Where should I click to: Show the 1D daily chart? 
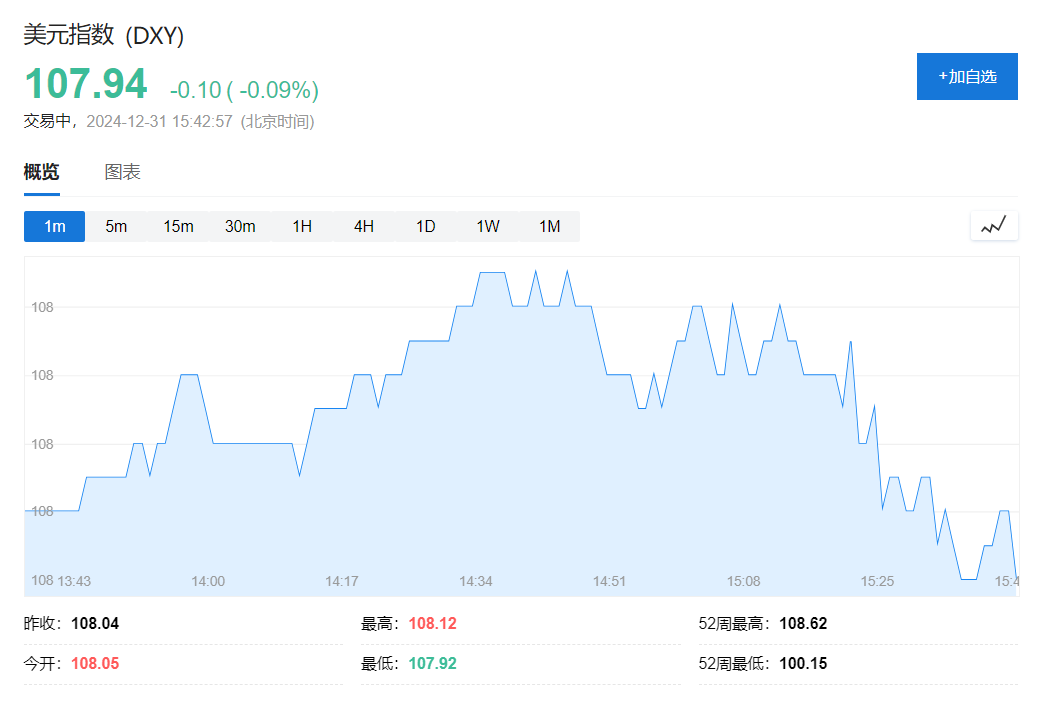pyautogui.click(x=426, y=226)
